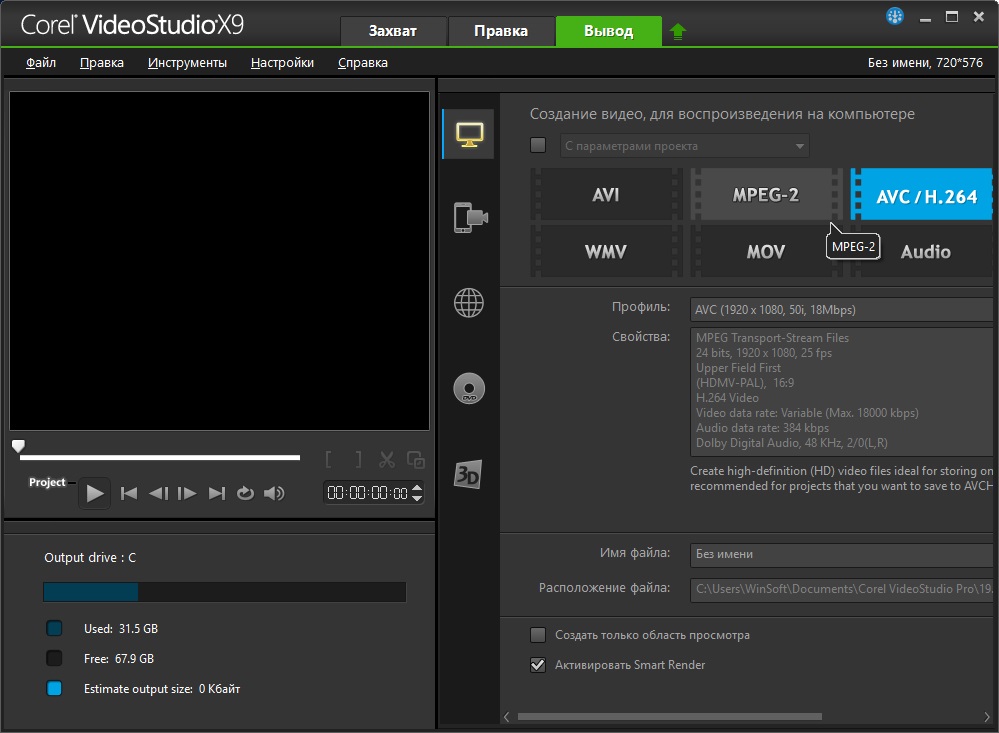Decrease timecode with down arrow
This screenshot has height=733, width=999.
(417, 498)
